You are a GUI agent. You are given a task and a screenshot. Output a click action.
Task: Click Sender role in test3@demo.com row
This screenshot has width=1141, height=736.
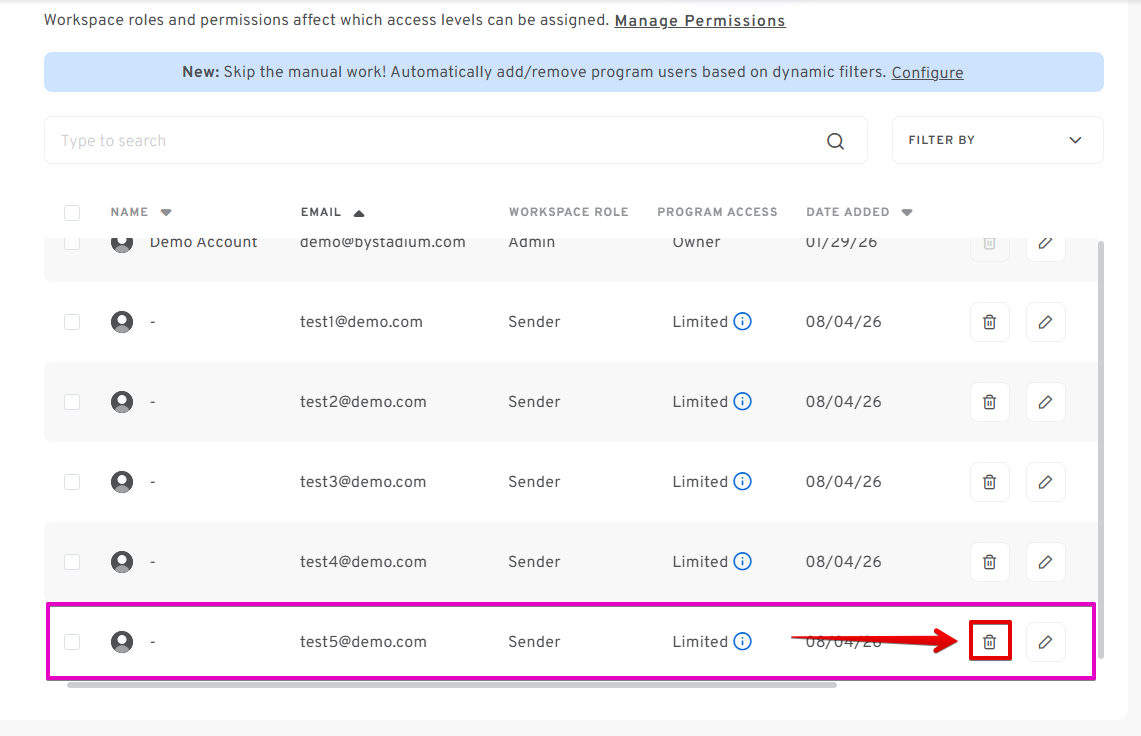[534, 482]
